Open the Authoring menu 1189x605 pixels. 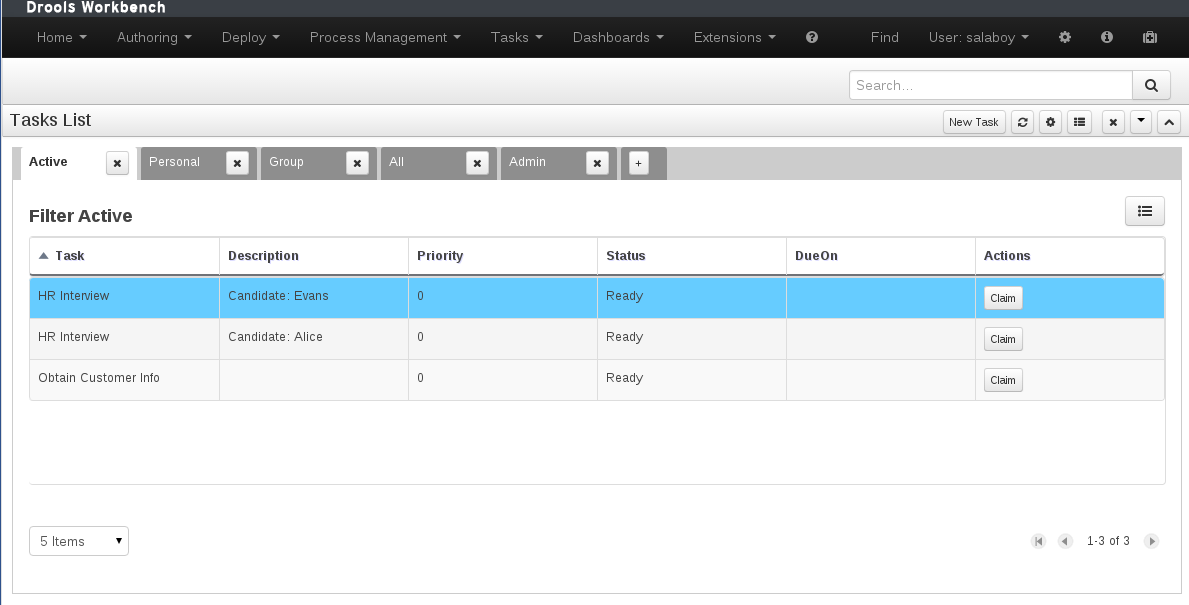tap(154, 37)
